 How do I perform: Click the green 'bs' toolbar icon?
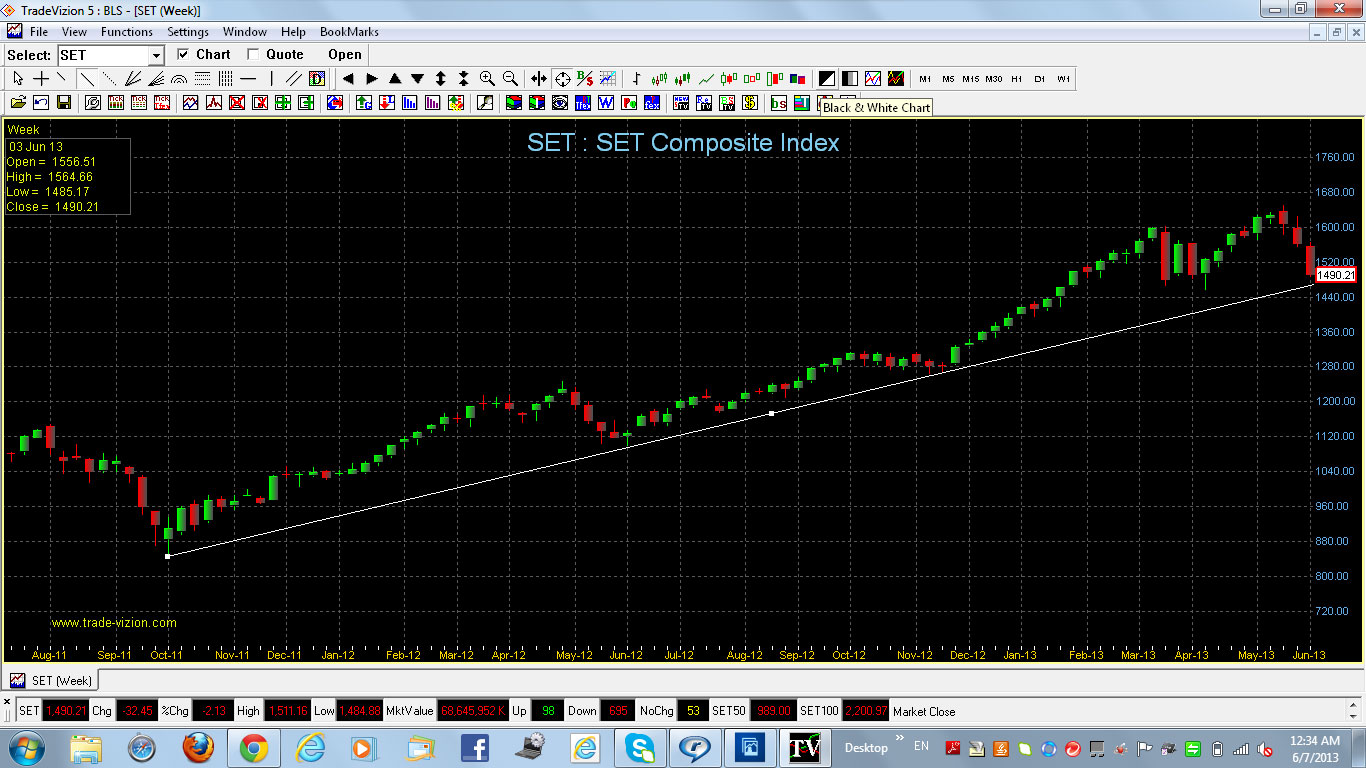pos(779,102)
